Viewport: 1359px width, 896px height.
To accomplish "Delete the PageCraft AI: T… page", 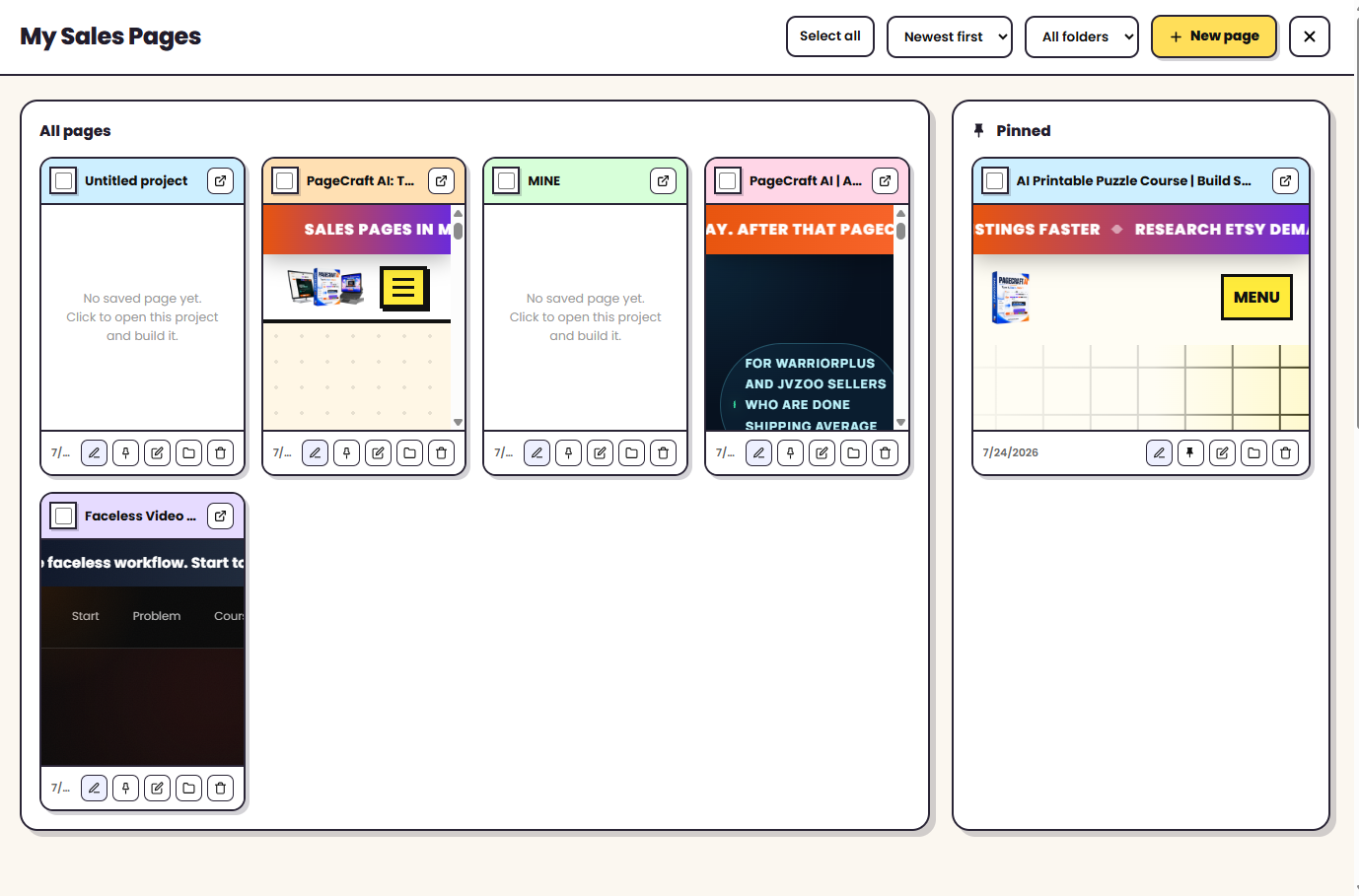I will 441,453.
